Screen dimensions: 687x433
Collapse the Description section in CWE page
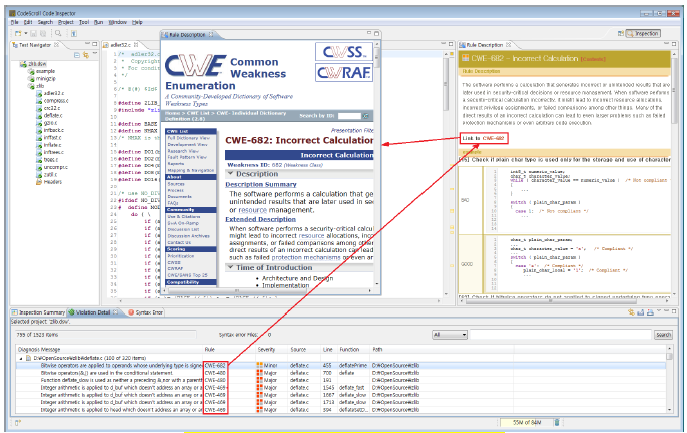(230, 174)
